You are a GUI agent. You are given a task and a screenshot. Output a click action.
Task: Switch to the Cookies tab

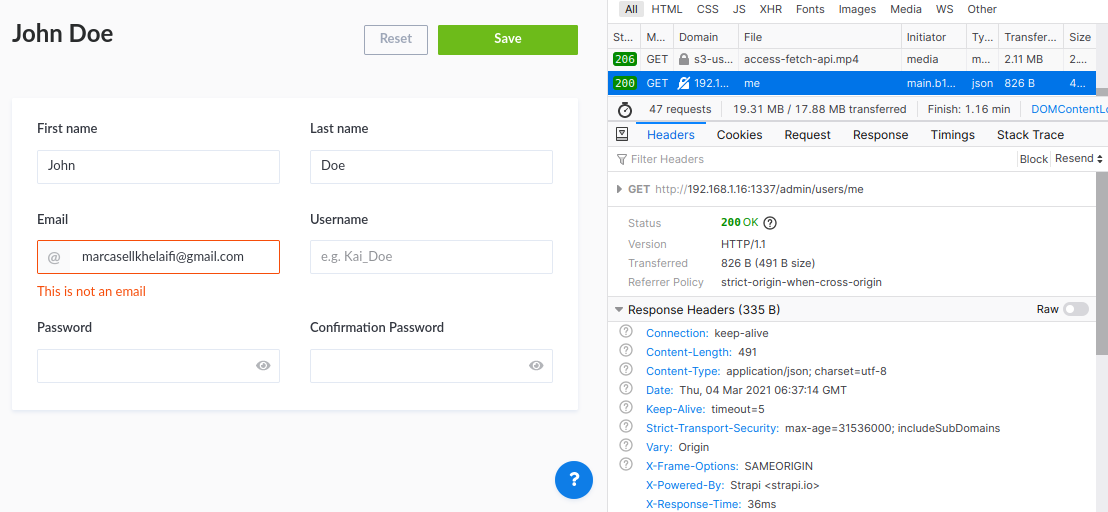[x=739, y=134]
